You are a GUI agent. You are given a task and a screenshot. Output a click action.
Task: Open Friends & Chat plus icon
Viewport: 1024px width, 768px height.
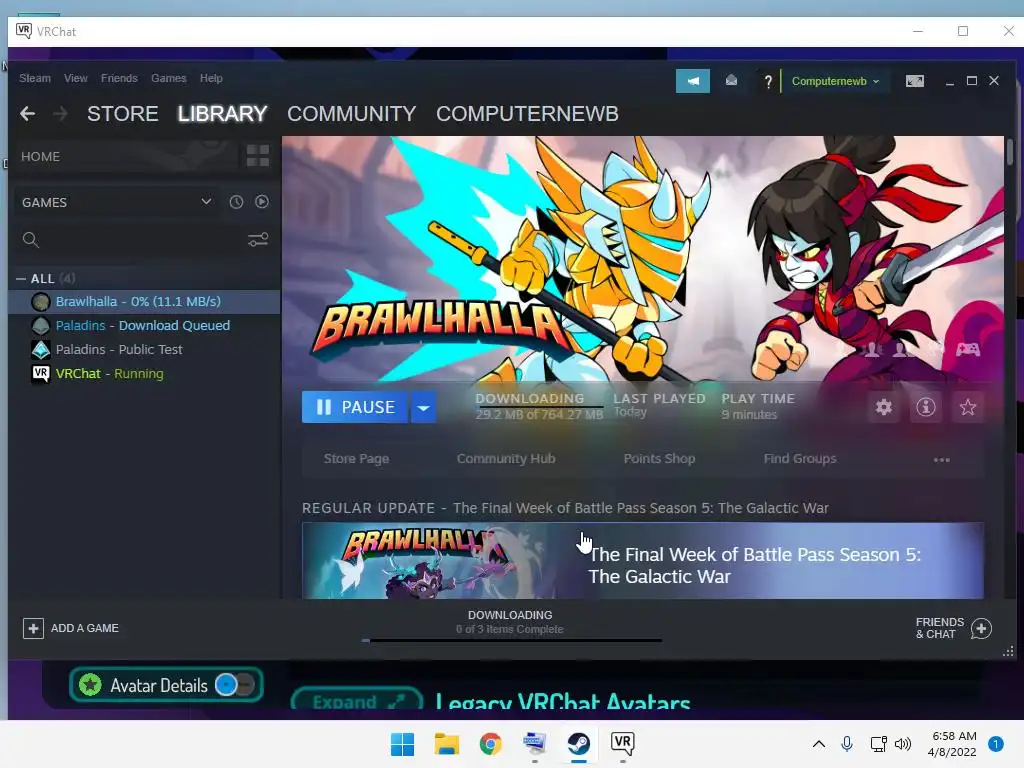(x=981, y=628)
